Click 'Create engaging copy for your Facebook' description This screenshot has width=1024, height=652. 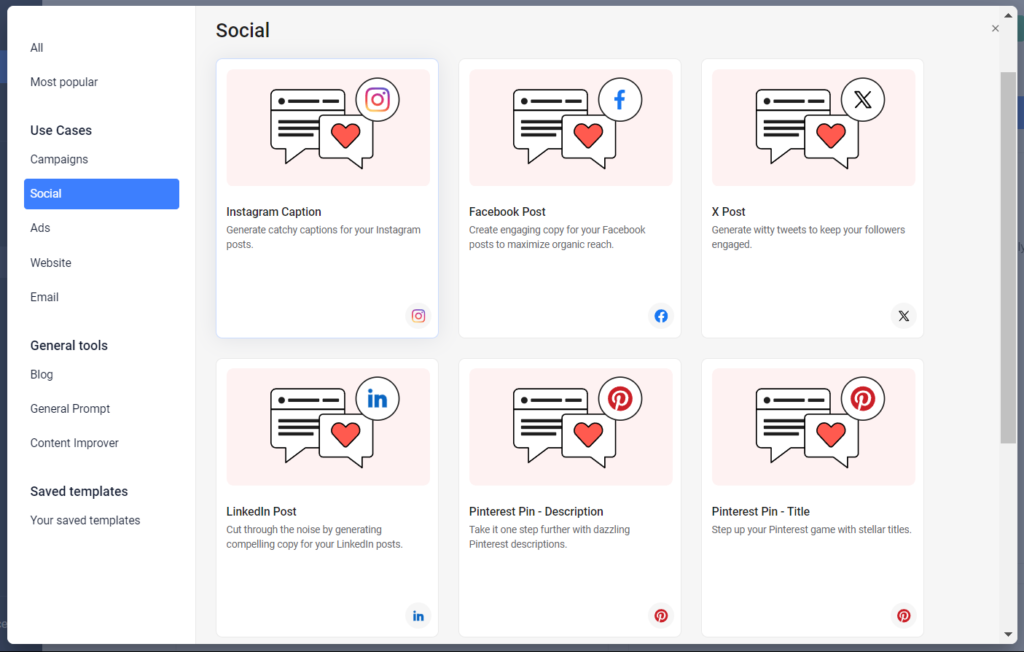557,237
